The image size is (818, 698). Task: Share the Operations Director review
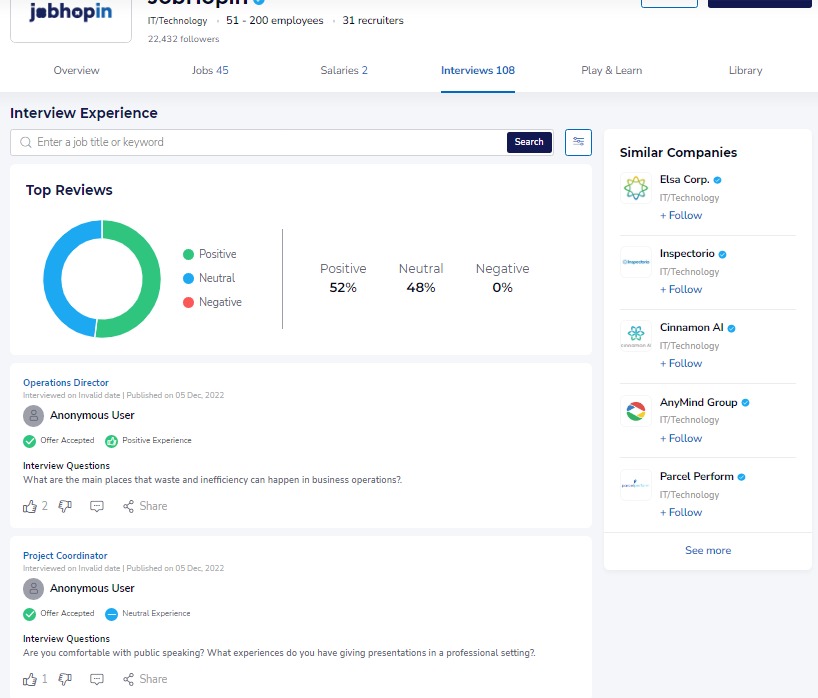(145, 506)
